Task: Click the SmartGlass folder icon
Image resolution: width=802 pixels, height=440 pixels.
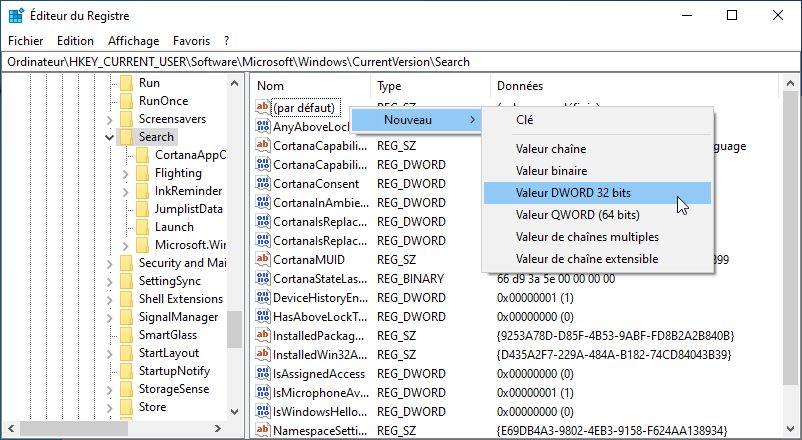Action: pyautogui.click(x=126, y=335)
